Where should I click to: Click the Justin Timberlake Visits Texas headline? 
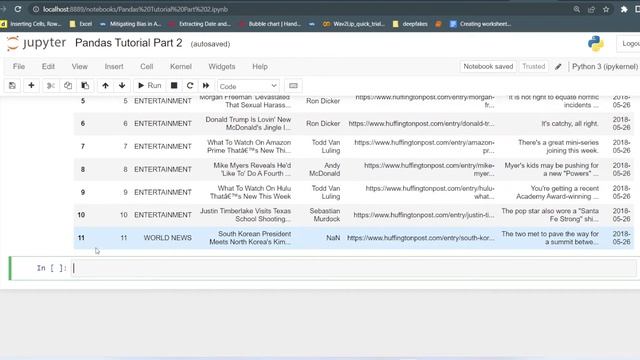pyautogui.click(x=245, y=215)
